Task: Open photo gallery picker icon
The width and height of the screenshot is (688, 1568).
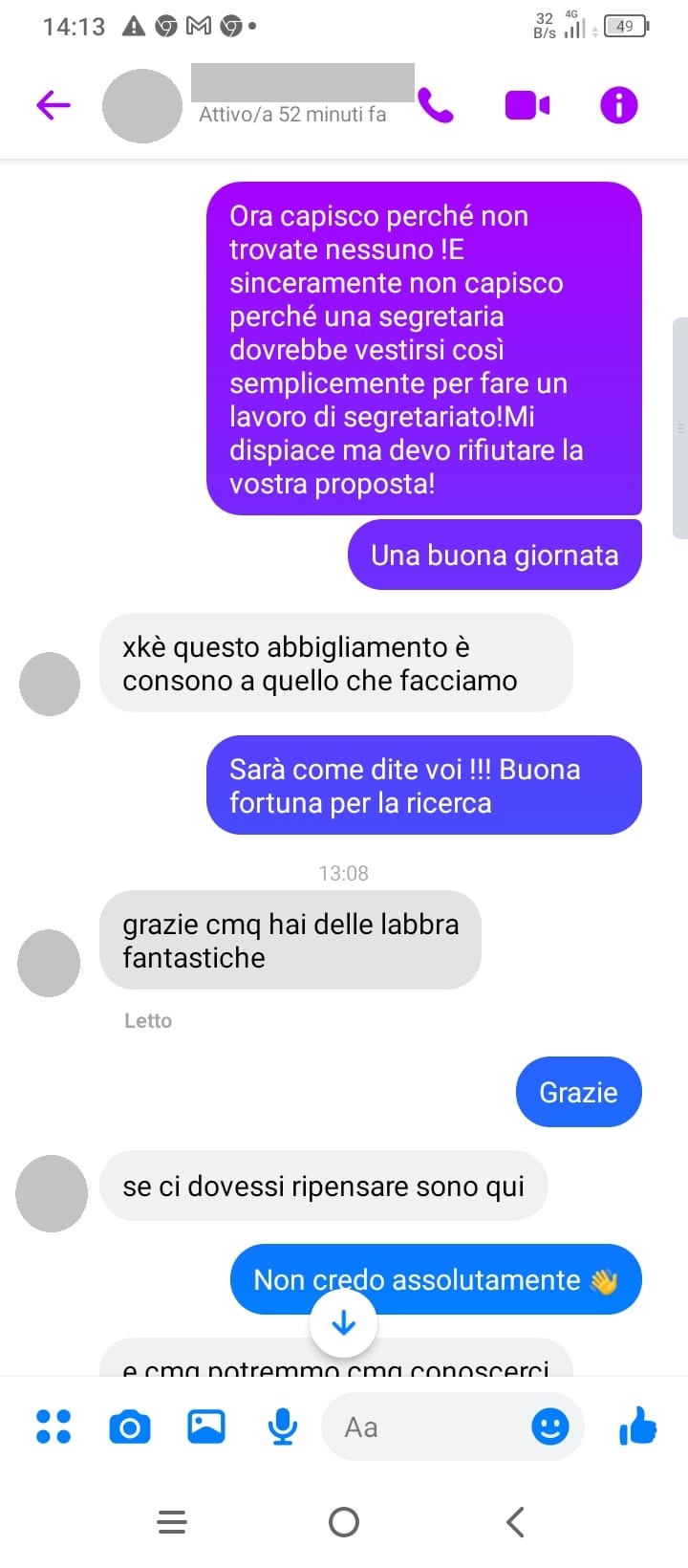Action: pos(205,1426)
